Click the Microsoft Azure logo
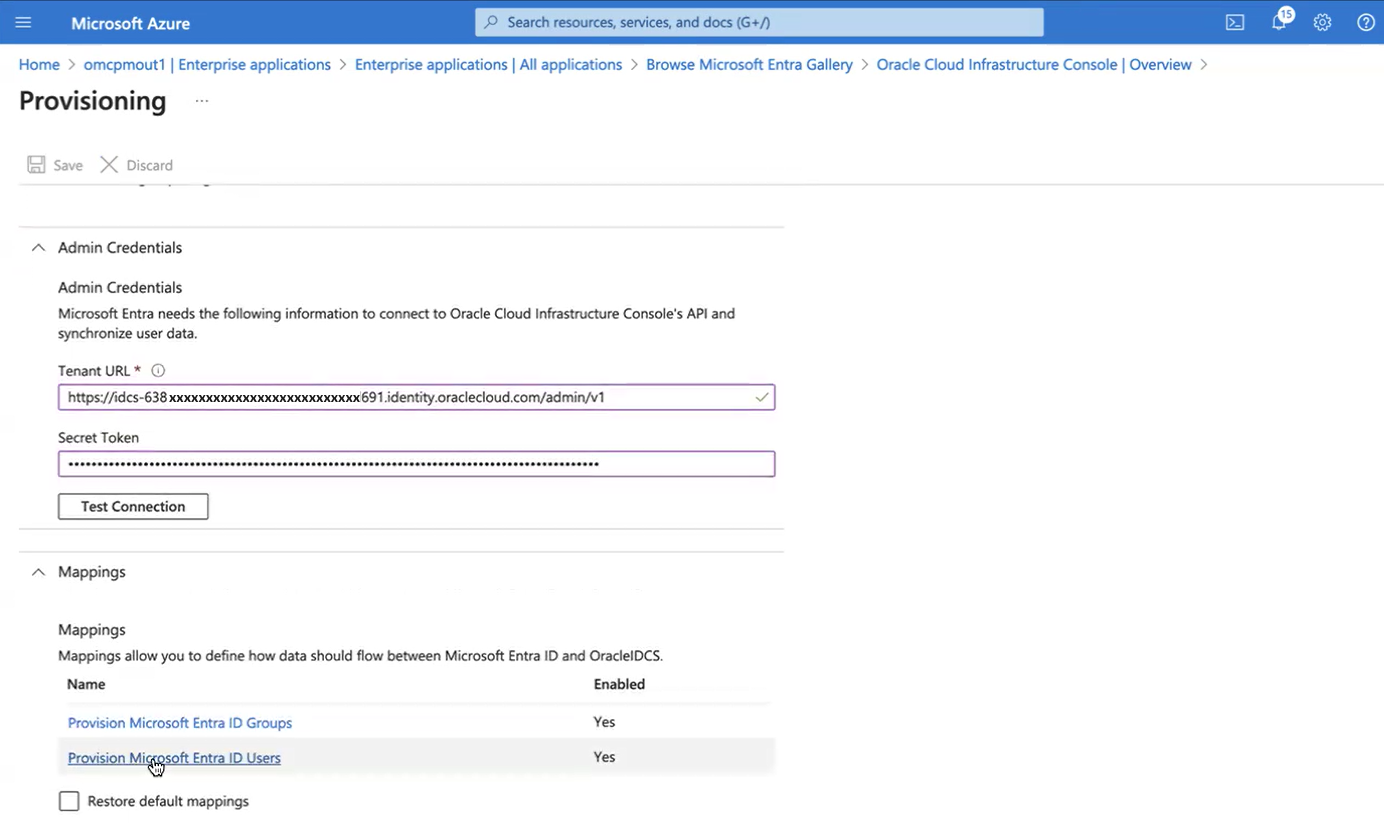The width and height of the screenshot is (1384, 823). pos(130,22)
